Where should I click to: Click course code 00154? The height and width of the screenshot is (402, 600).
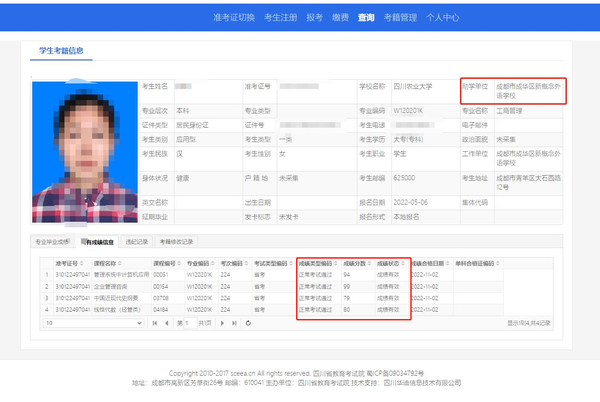click(161, 286)
